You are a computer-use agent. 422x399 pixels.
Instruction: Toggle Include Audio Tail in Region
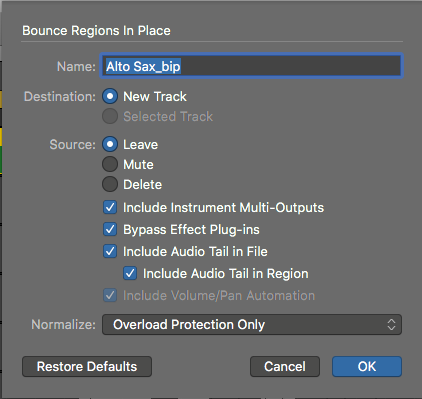point(130,273)
